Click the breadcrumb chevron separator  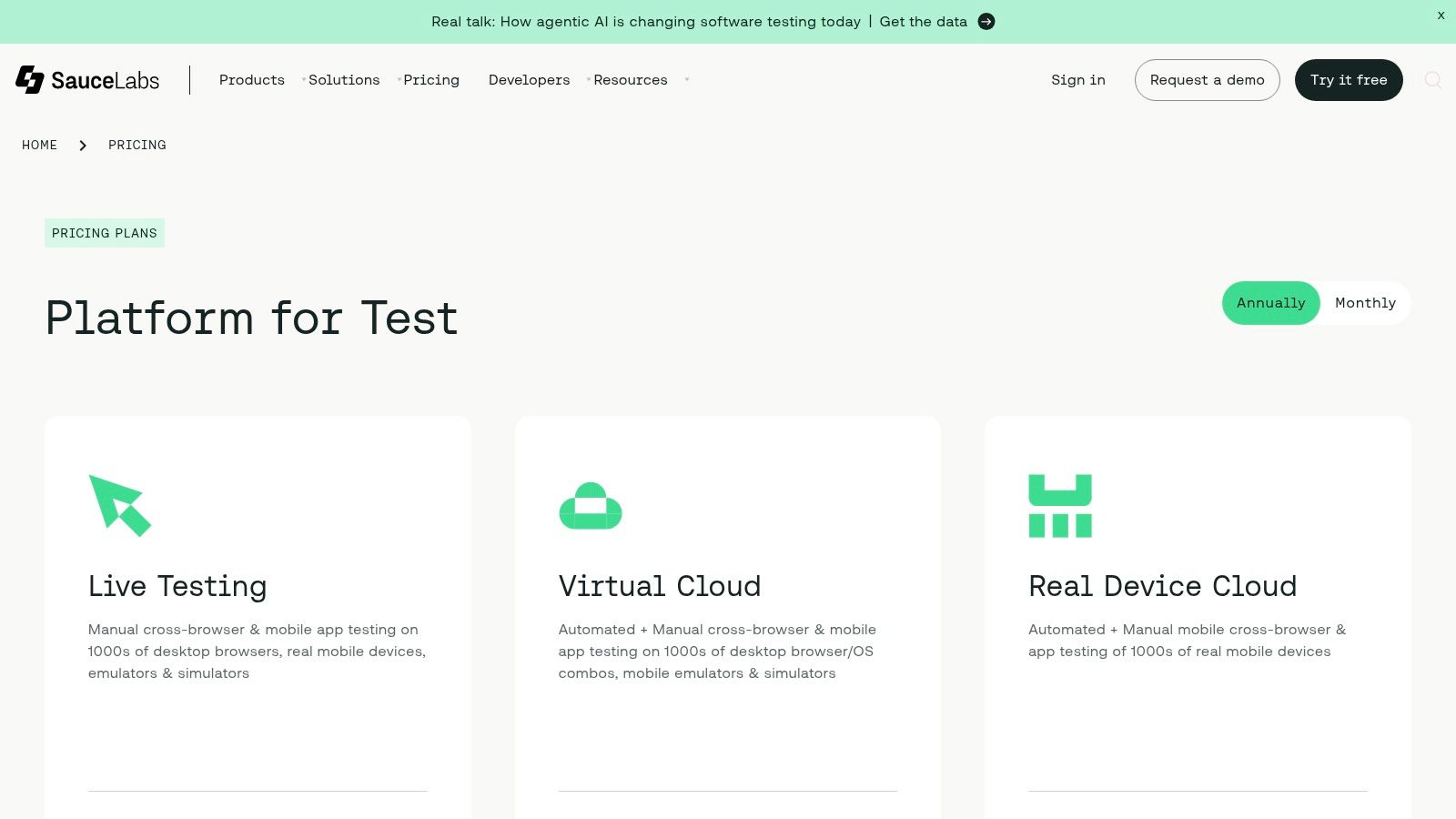(83, 146)
